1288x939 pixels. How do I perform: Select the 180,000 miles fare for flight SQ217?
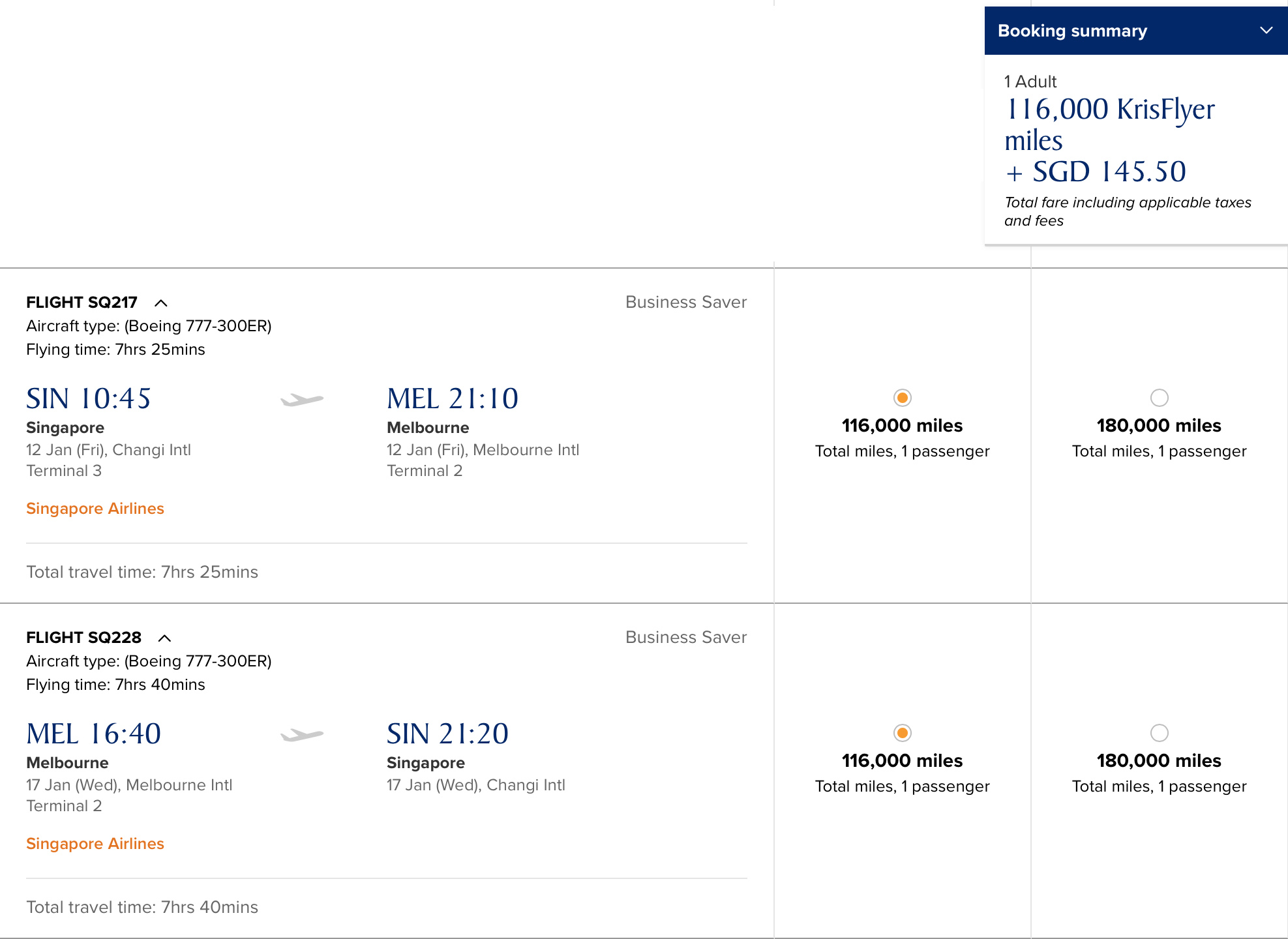(1159, 397)
